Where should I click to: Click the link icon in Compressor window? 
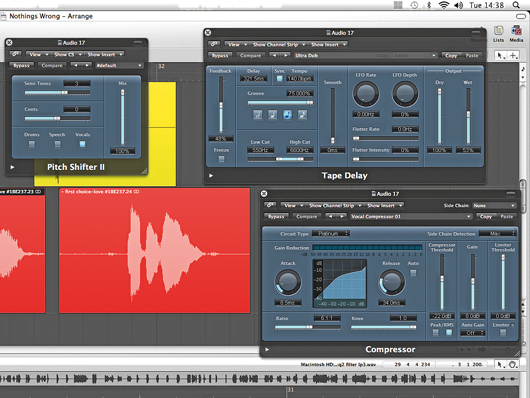tap(270, 205)
